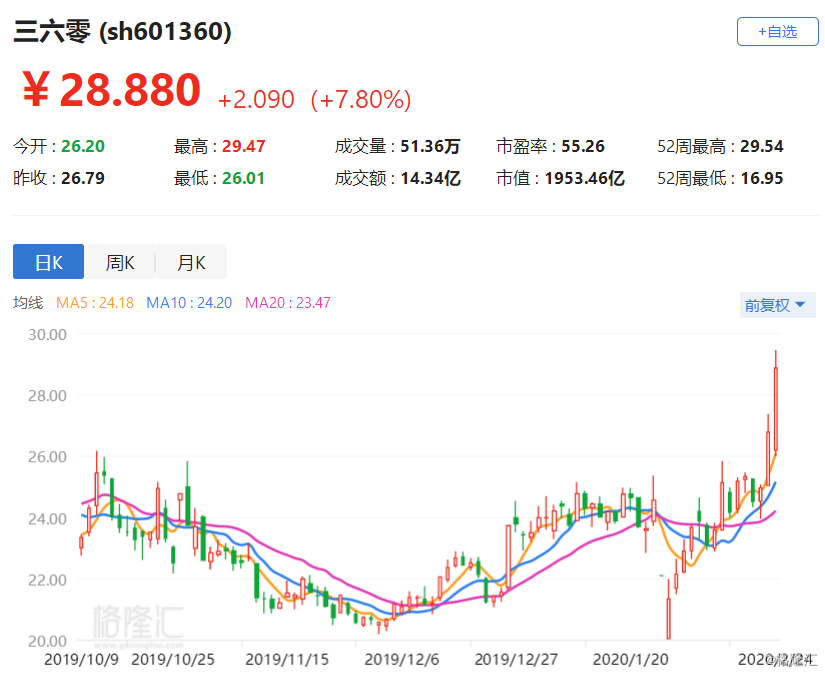Image resolution: width=825 pixels, height=674 pixels.
Task: Click the 26.00 price axis label
Action: pyautogui.click(x=47, y=457)
